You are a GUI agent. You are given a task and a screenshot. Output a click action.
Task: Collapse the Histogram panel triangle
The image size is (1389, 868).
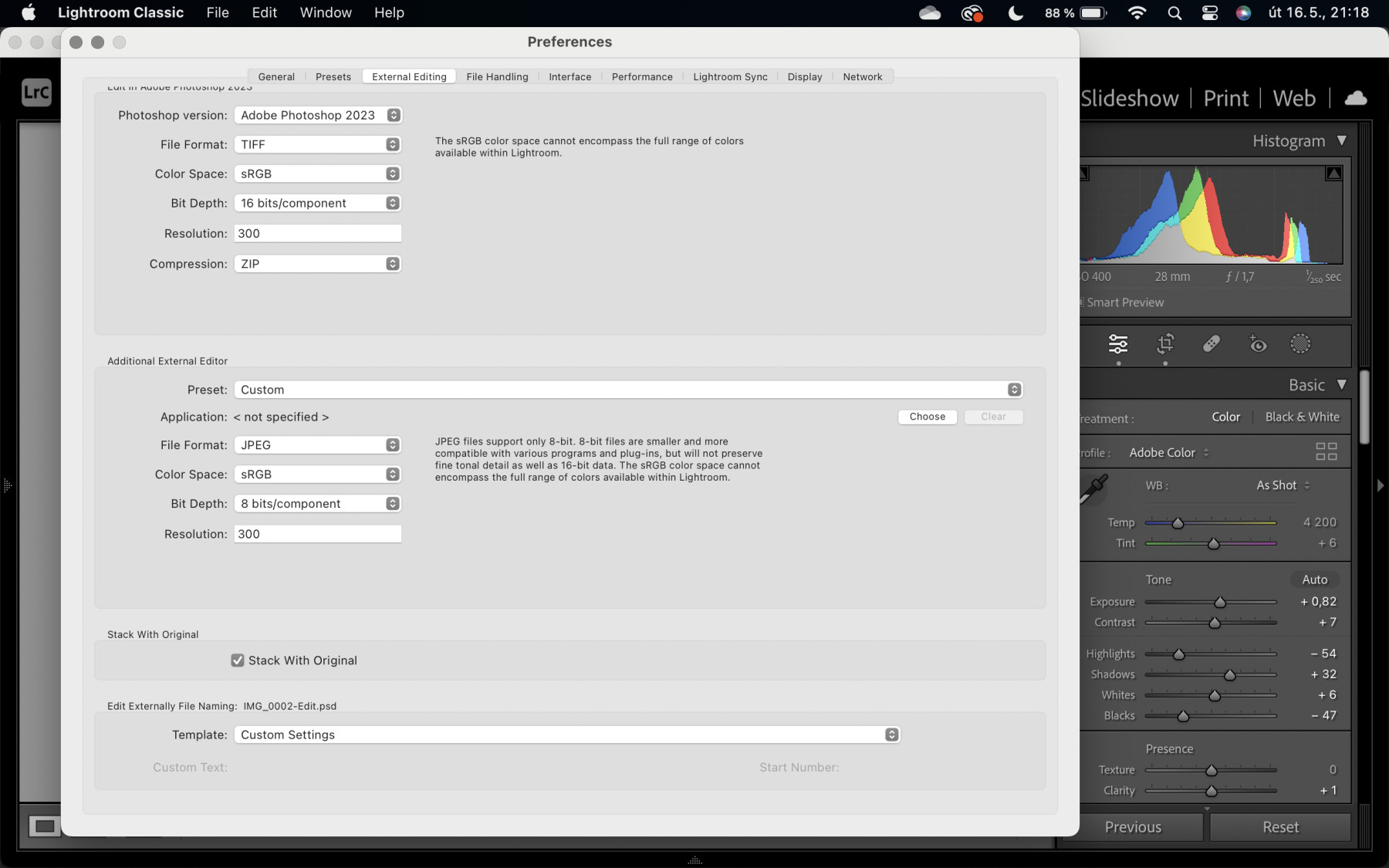[1342, 140]
